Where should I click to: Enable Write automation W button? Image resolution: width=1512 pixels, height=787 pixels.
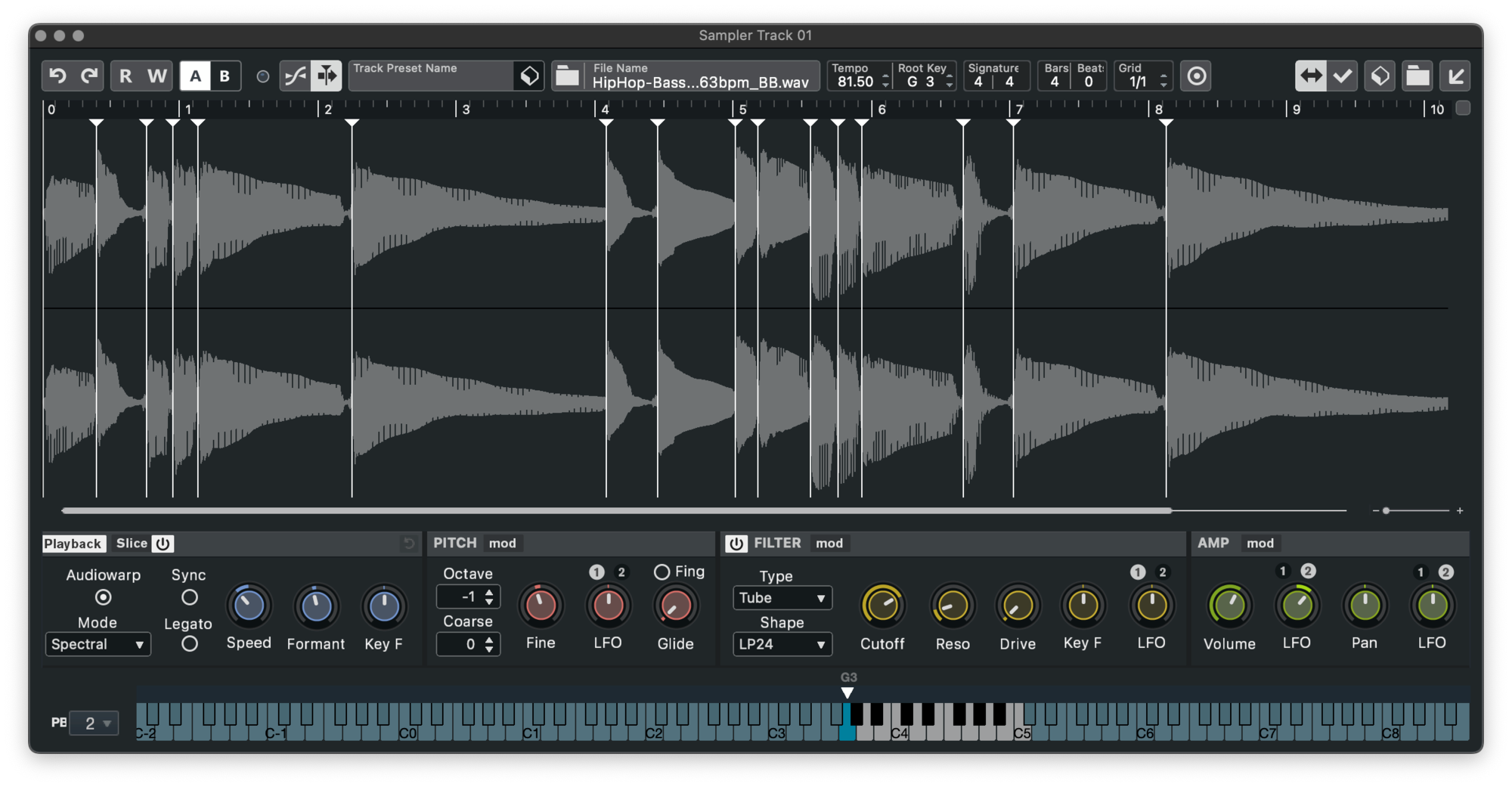tap(156, 76)
